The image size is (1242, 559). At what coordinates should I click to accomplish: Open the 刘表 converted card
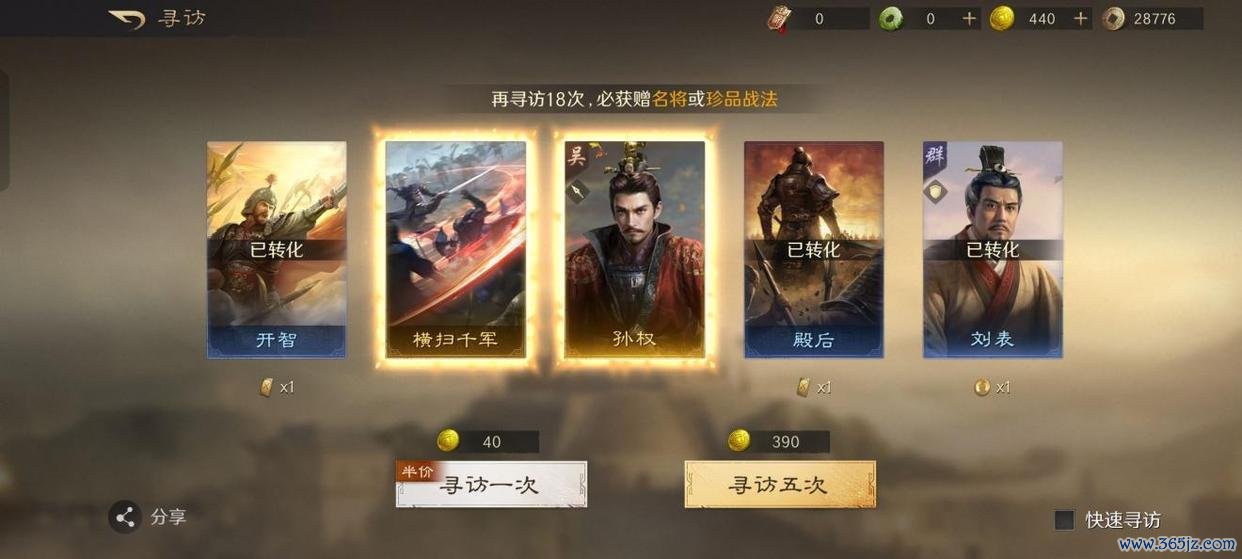pos(993,249)
